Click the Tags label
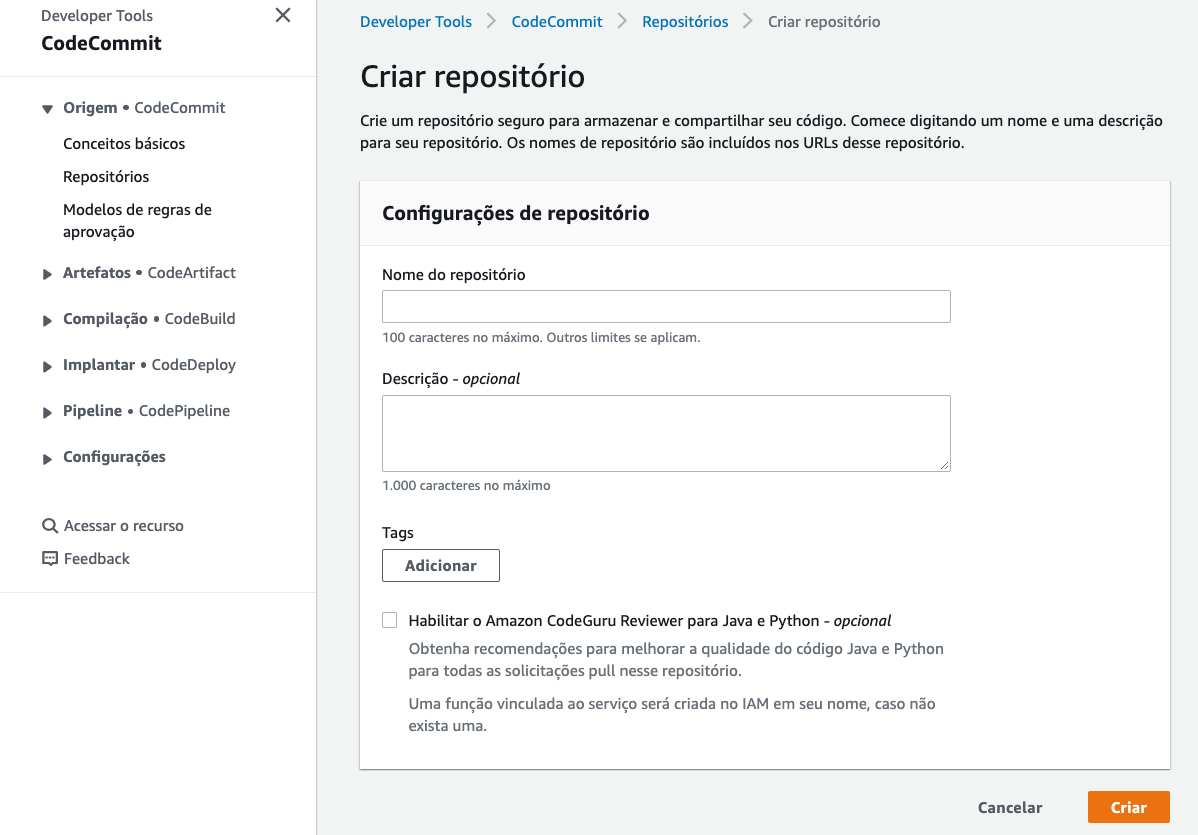The width and height of the screenshot is (1198, 835). [x=397, y=532]
